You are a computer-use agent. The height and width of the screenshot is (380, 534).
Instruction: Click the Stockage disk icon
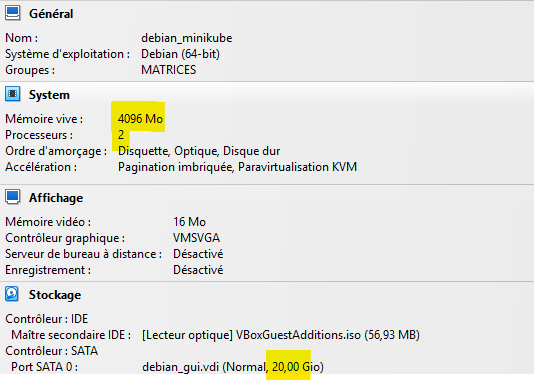click(13, 294)
